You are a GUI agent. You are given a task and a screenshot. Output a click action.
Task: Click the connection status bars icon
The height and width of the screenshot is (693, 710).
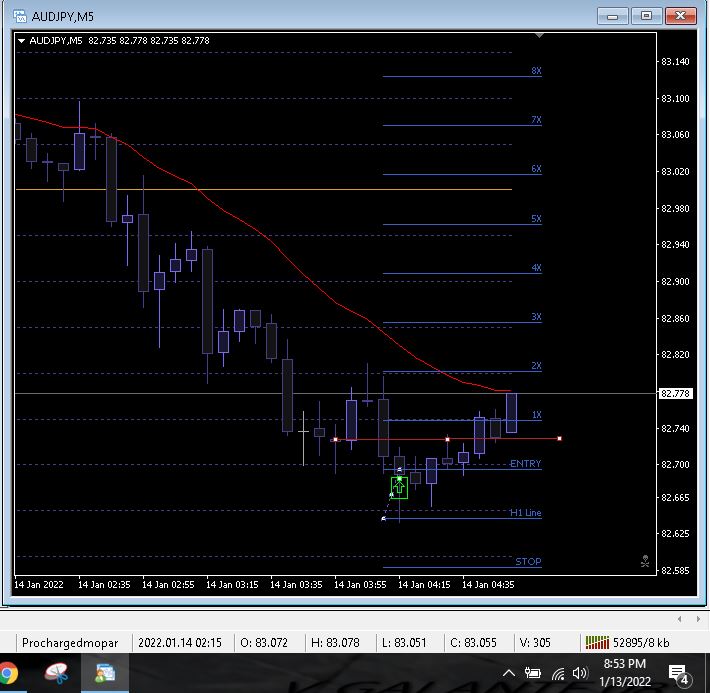click(x=597, y=642)
